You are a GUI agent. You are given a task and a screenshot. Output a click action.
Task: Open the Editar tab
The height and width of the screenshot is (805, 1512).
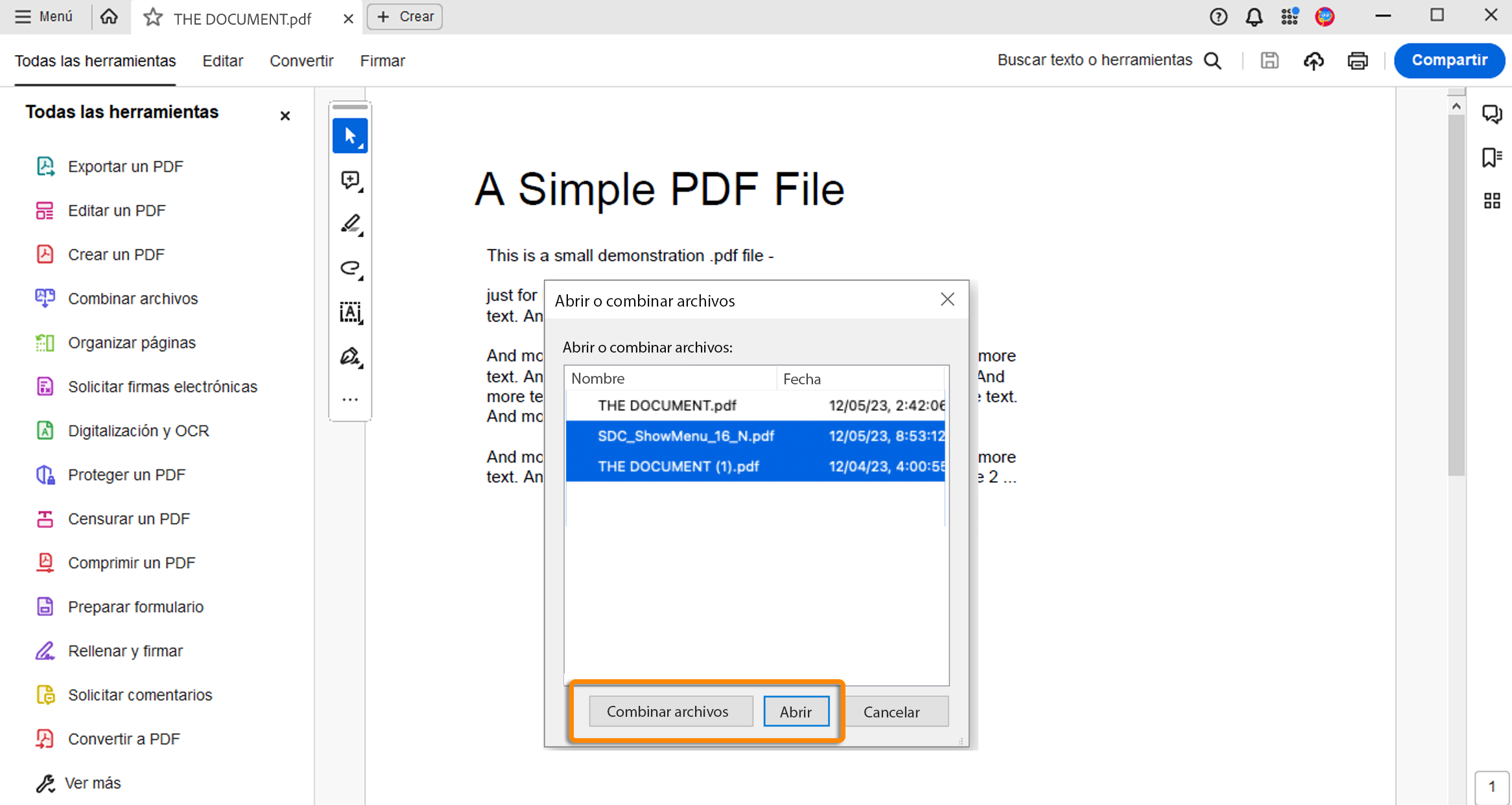point(222,61)
